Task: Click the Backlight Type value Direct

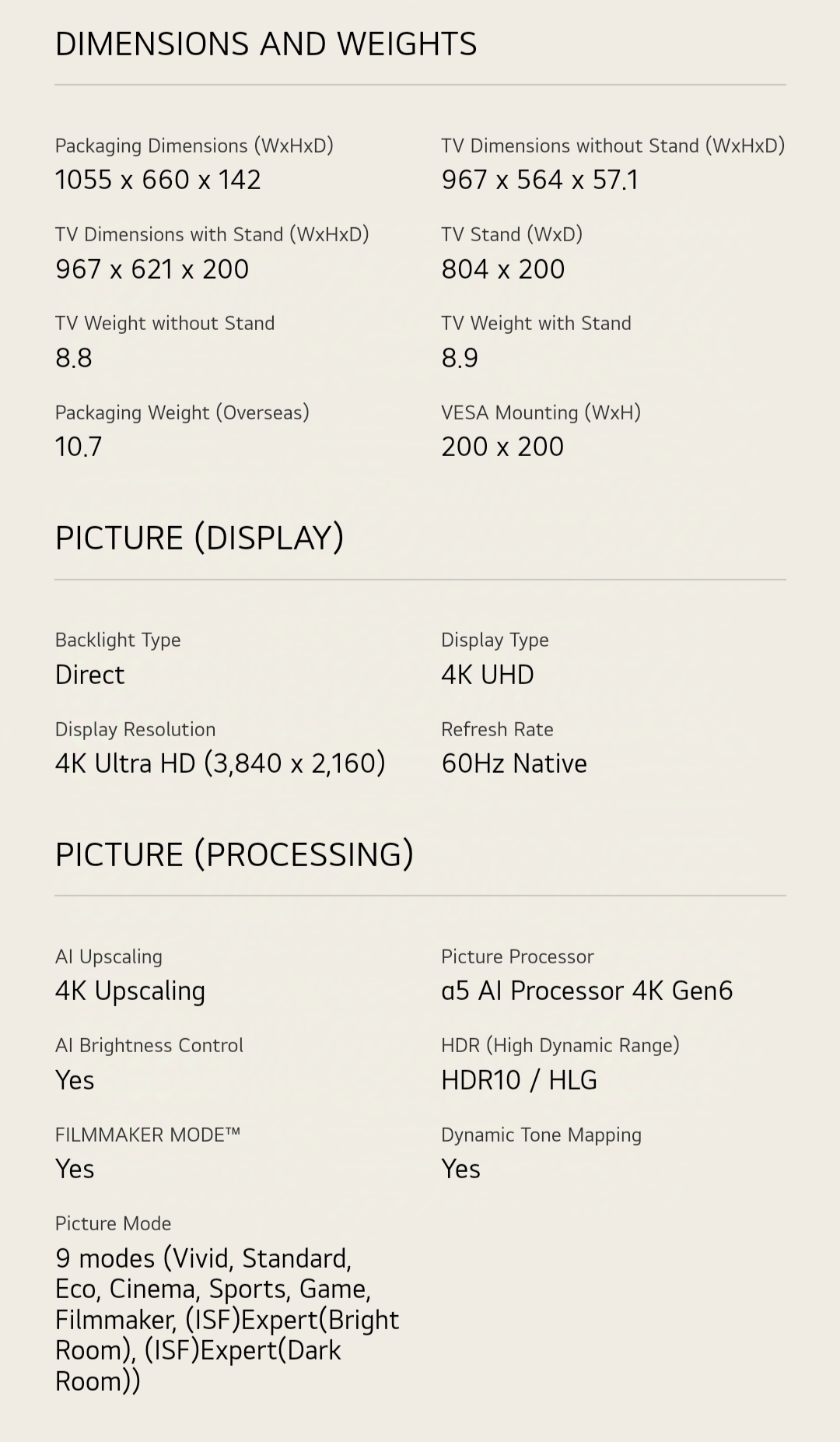Action: pos(89,675)
